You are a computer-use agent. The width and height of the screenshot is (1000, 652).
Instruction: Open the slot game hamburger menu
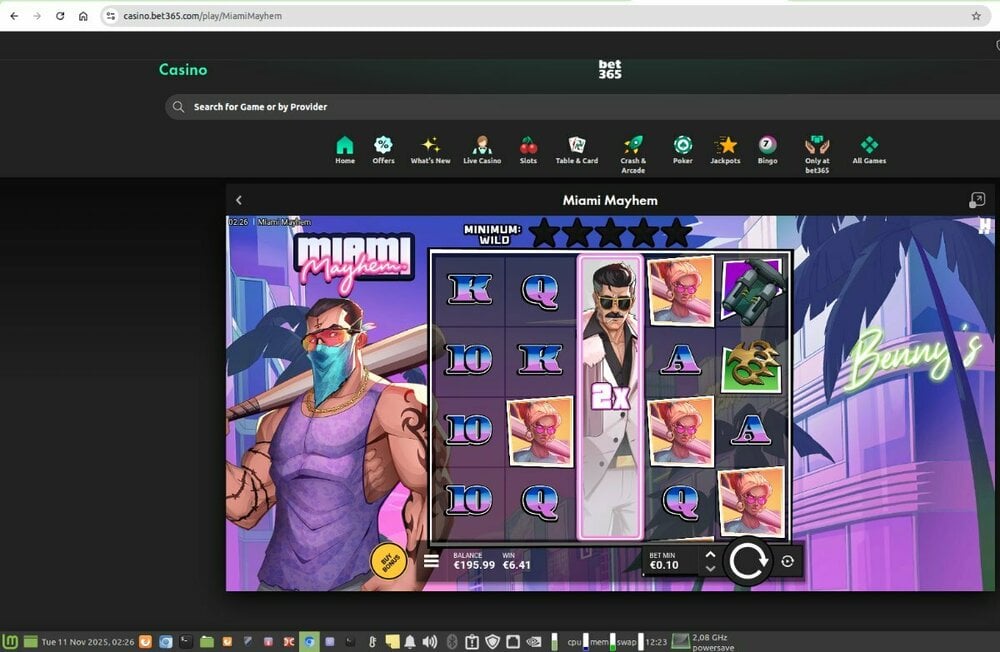[x=431, y=561]
